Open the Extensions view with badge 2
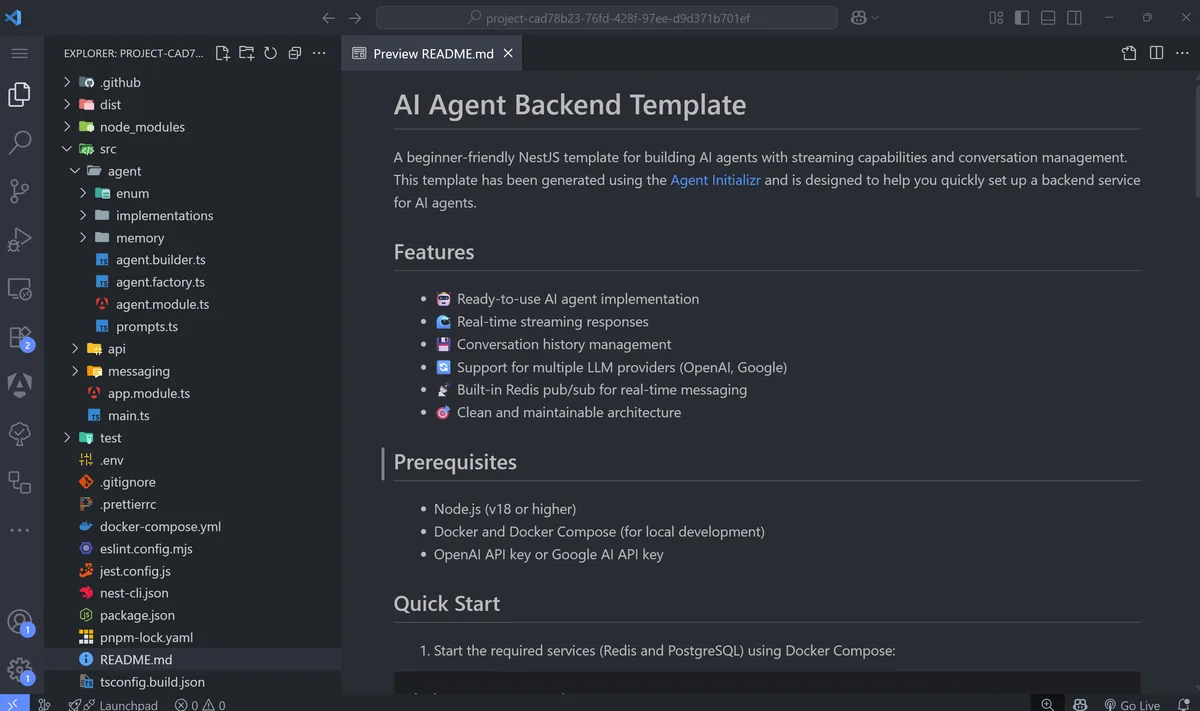This screenshot has height=711, width=1200. tap(20, 337)
